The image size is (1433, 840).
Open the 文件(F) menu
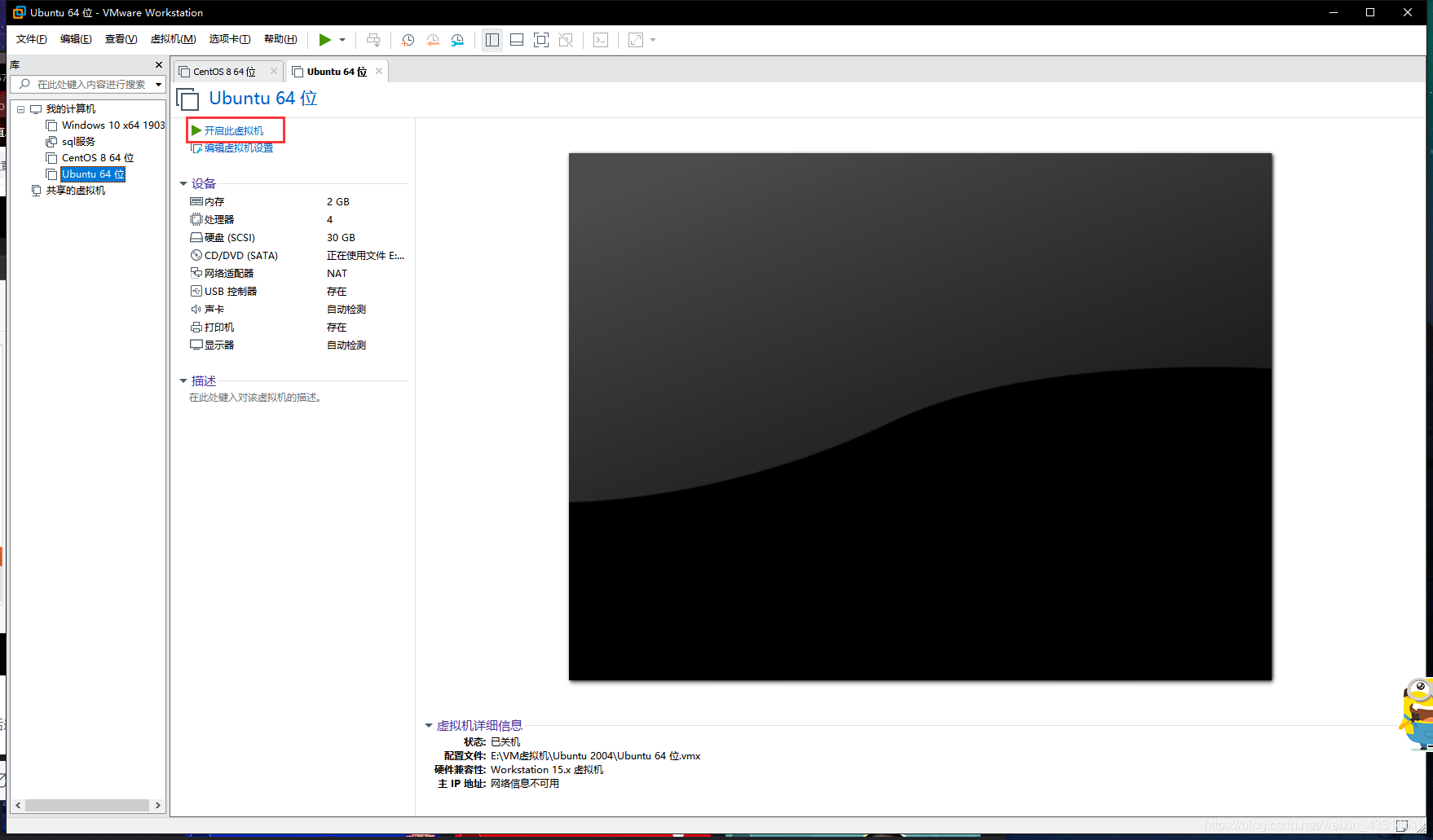(x=31, y=39)
